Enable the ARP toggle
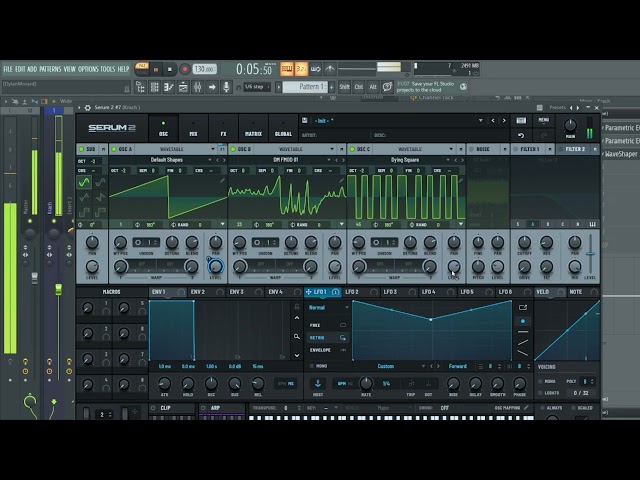This screenshot has height=480, width=640. coord(203,408)
